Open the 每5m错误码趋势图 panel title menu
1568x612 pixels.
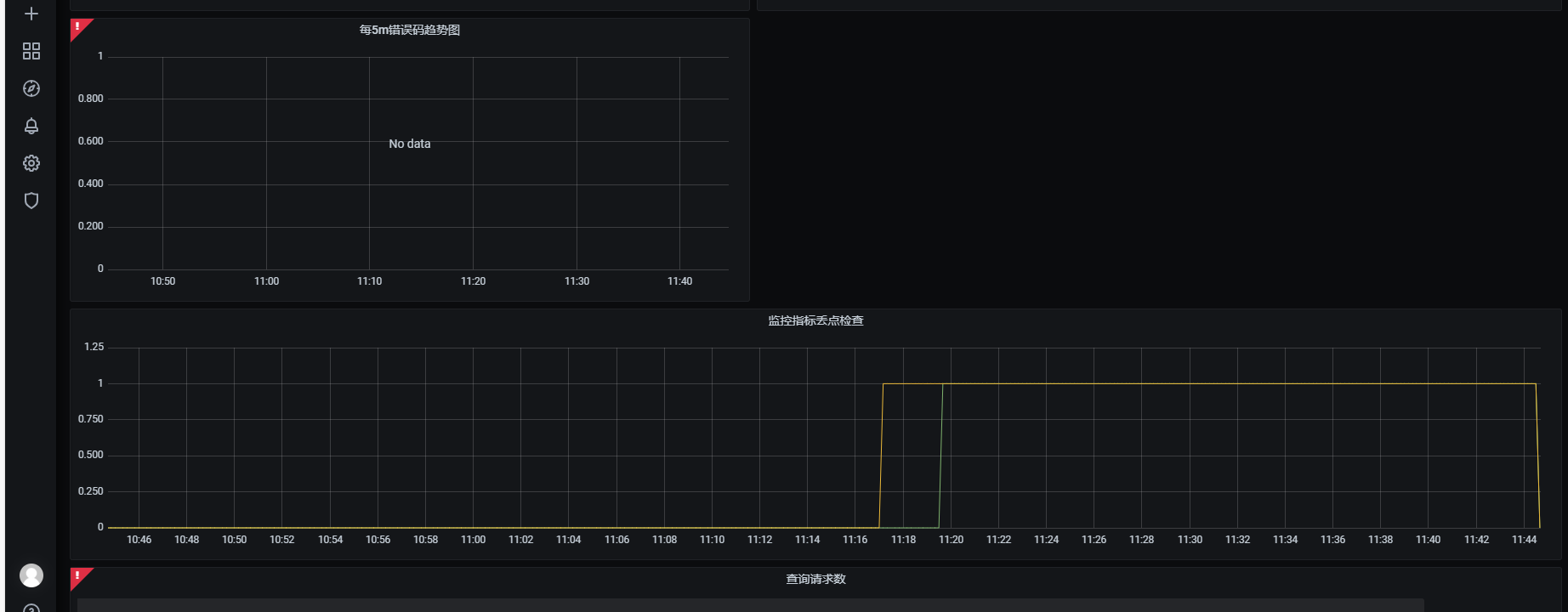pyautogui.click(x=410, y=30)
